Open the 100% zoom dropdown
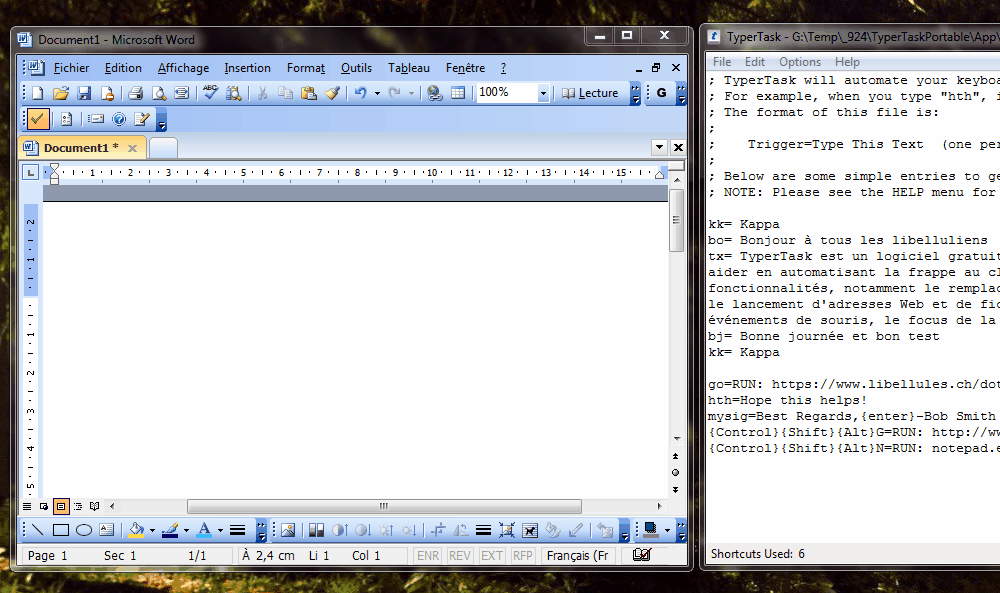 coord(543,94)
